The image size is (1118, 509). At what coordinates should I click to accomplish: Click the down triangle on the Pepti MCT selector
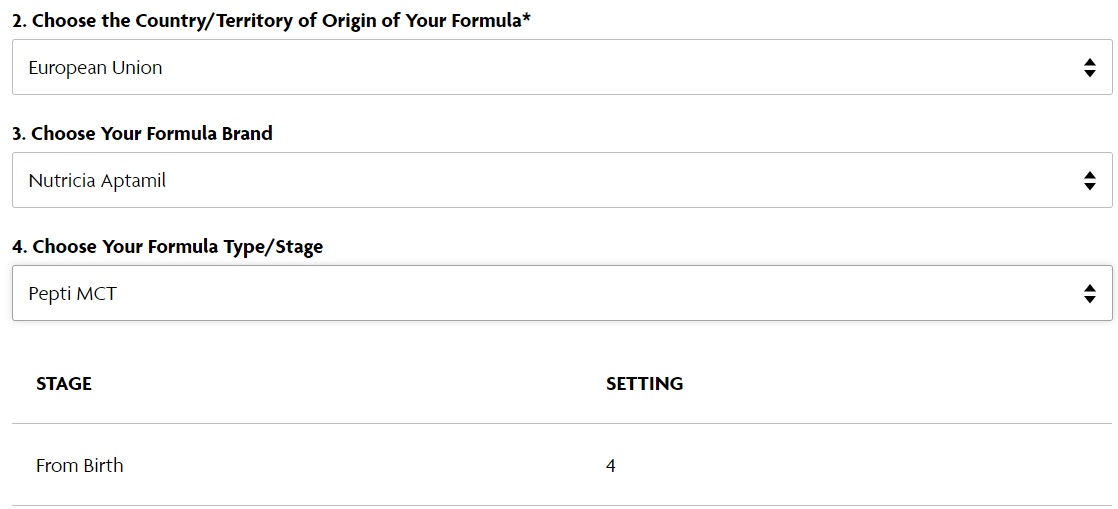point(1089,299)
